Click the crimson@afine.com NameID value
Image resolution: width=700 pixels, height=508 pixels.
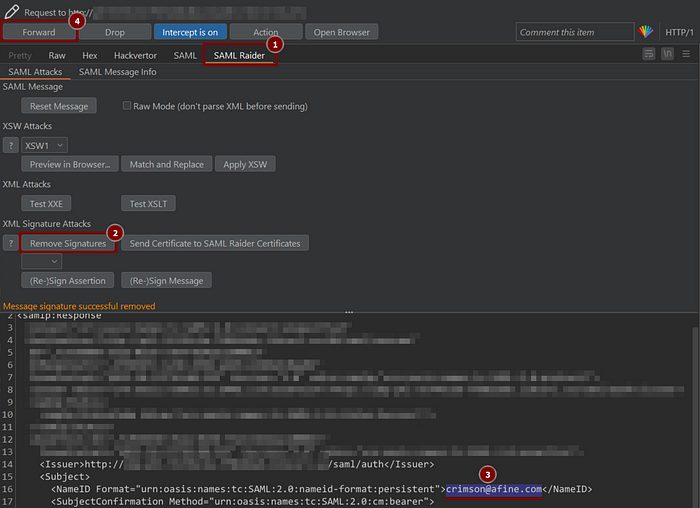click(494, 489)
